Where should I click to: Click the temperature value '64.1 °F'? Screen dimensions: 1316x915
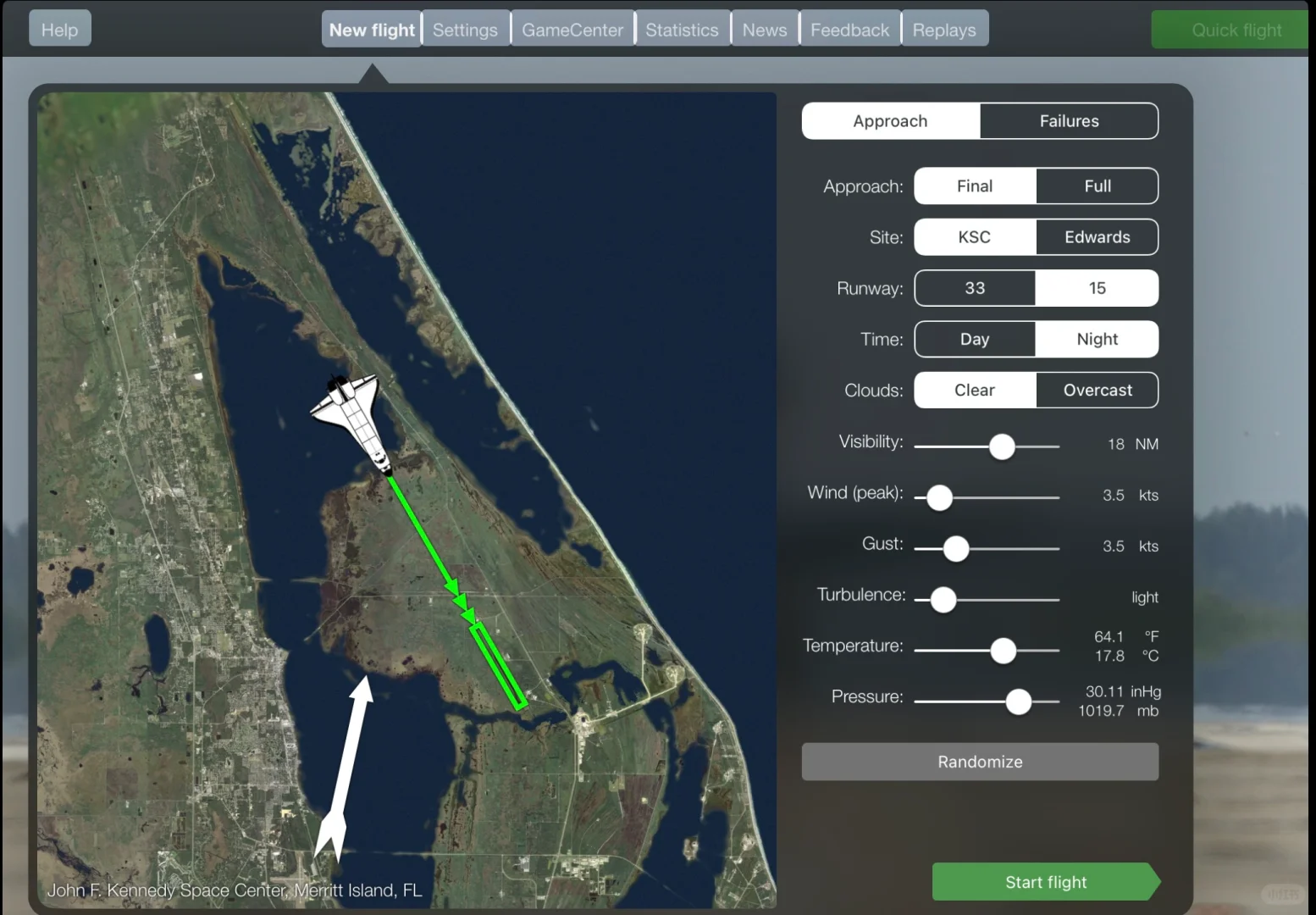1126,636
